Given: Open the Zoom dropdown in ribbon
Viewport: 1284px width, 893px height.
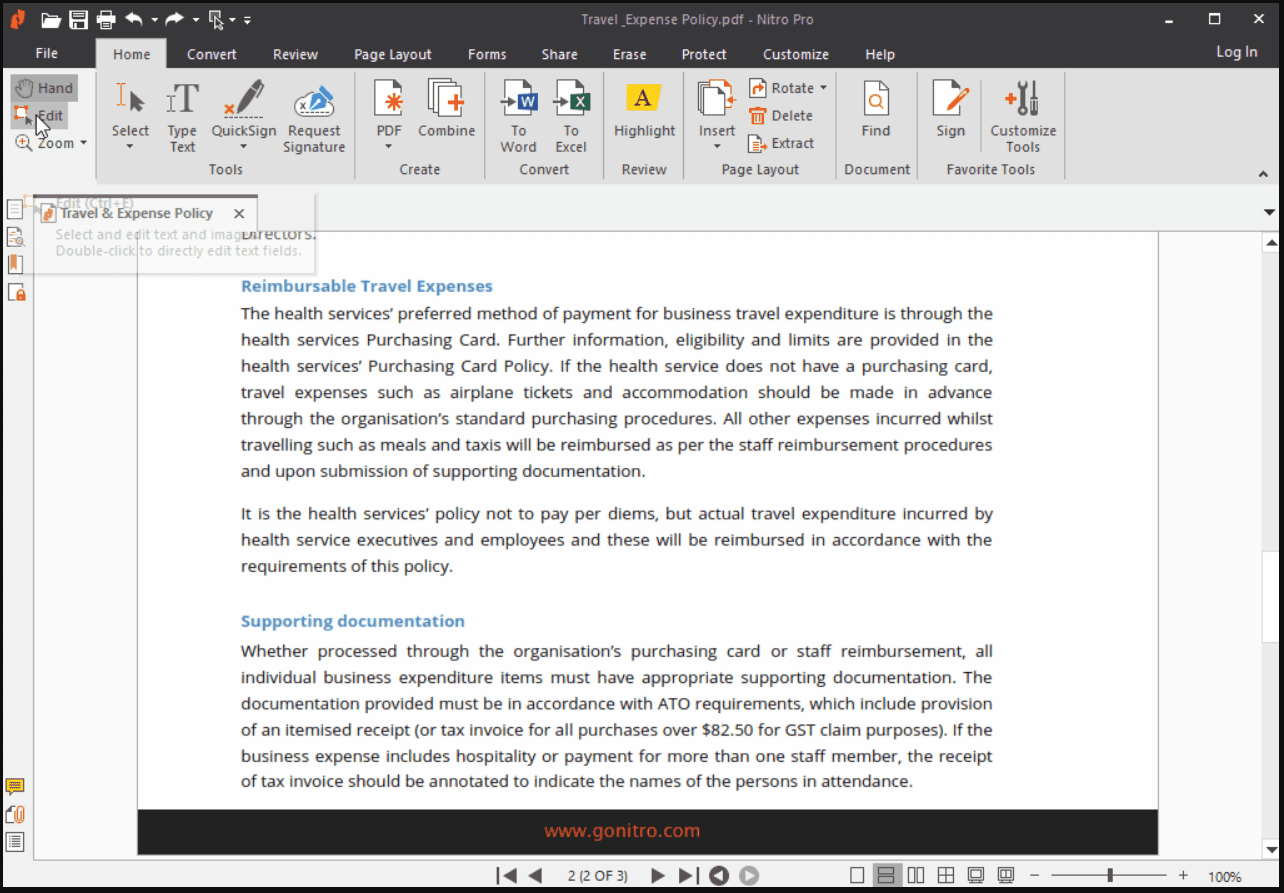Looking at the screenshot, I should (x=52, y=143).
